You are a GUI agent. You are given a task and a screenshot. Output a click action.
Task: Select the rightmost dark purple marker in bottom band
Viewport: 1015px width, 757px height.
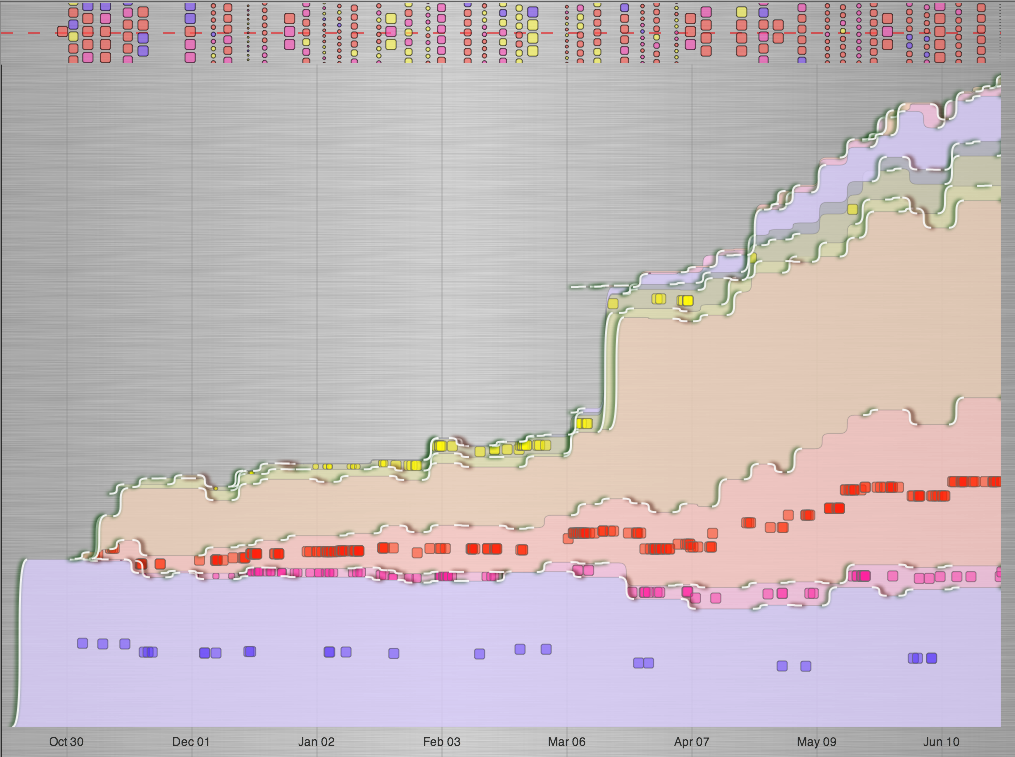point(931,658)
